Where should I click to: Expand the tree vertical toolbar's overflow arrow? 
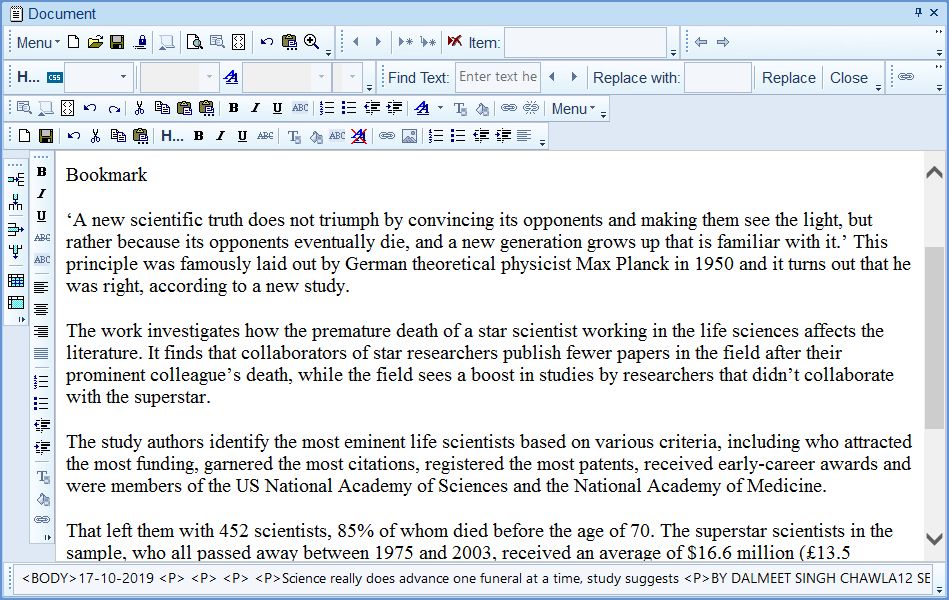pyautogui.click(x=21, y=320)
